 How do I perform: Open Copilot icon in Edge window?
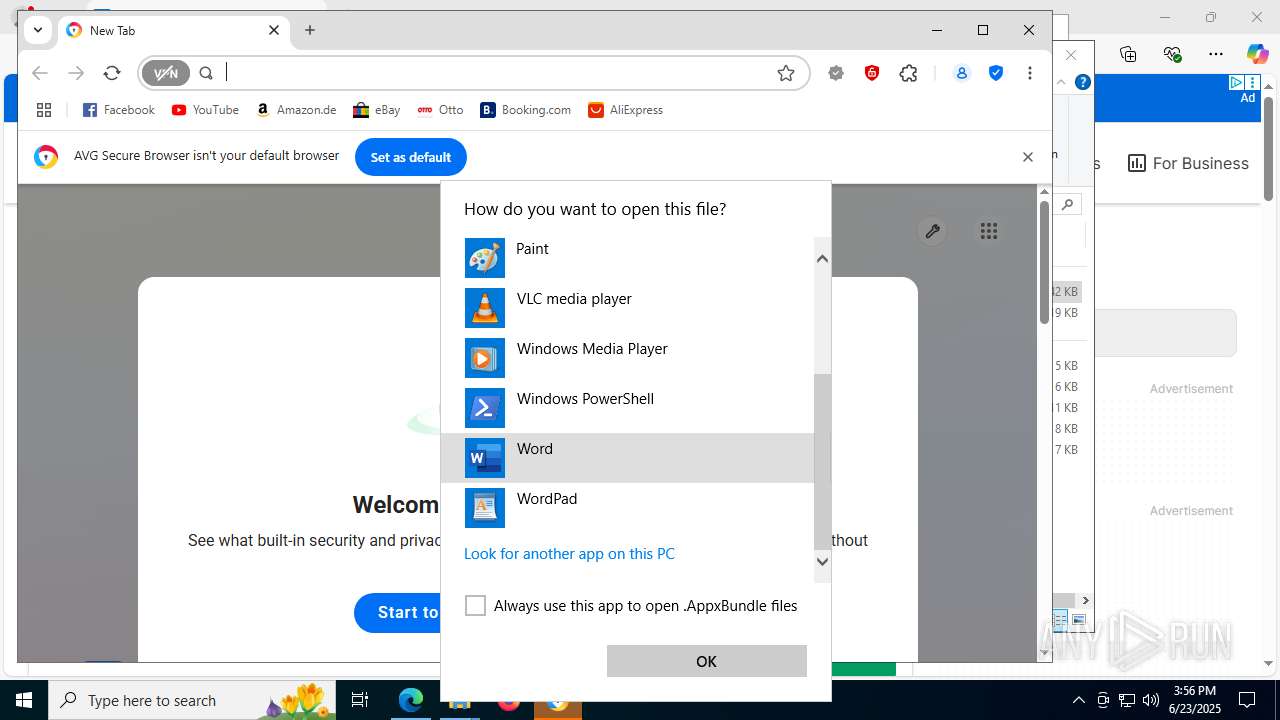pos(1257,54)
